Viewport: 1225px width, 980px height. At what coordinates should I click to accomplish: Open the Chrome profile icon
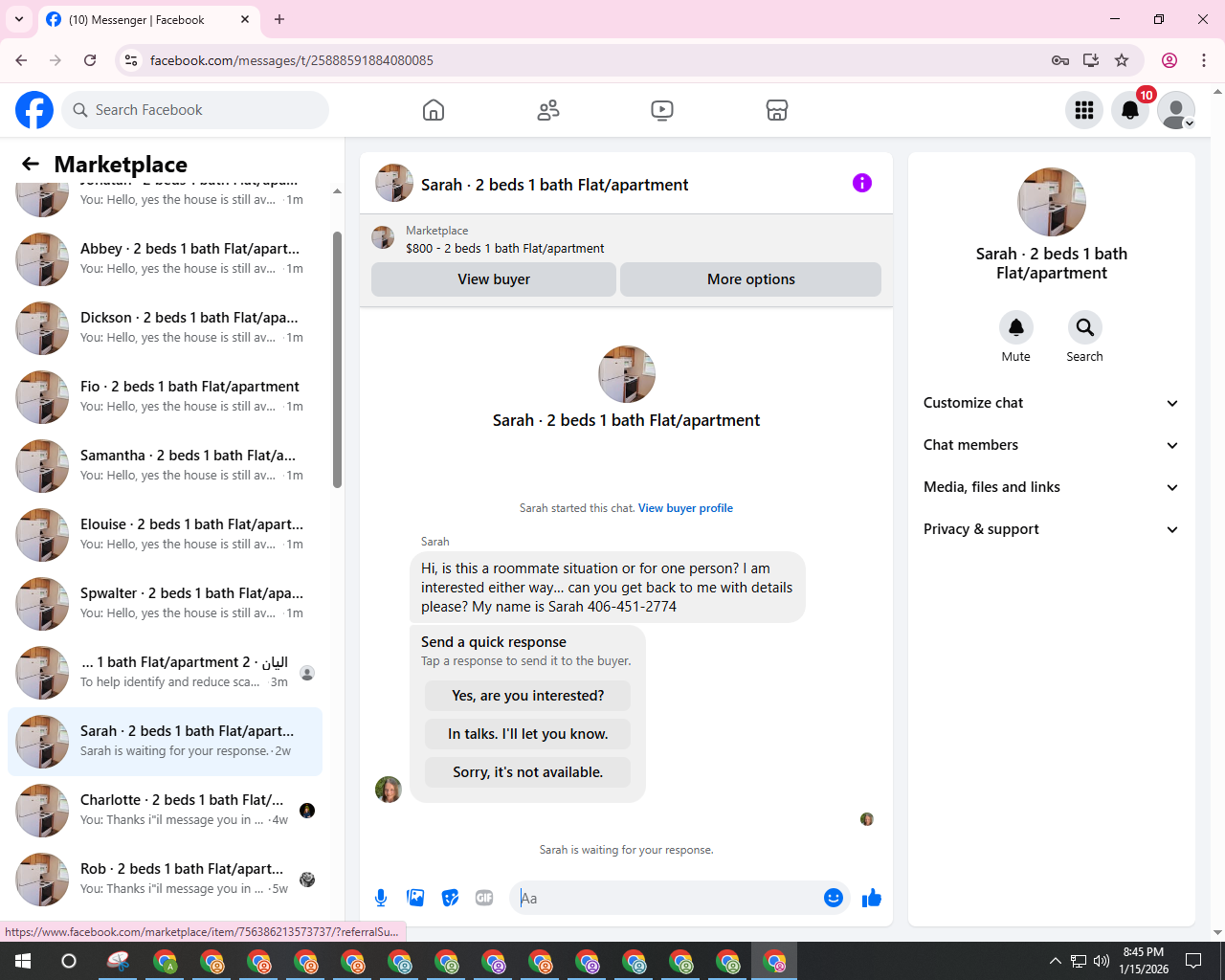point(1169,60)
